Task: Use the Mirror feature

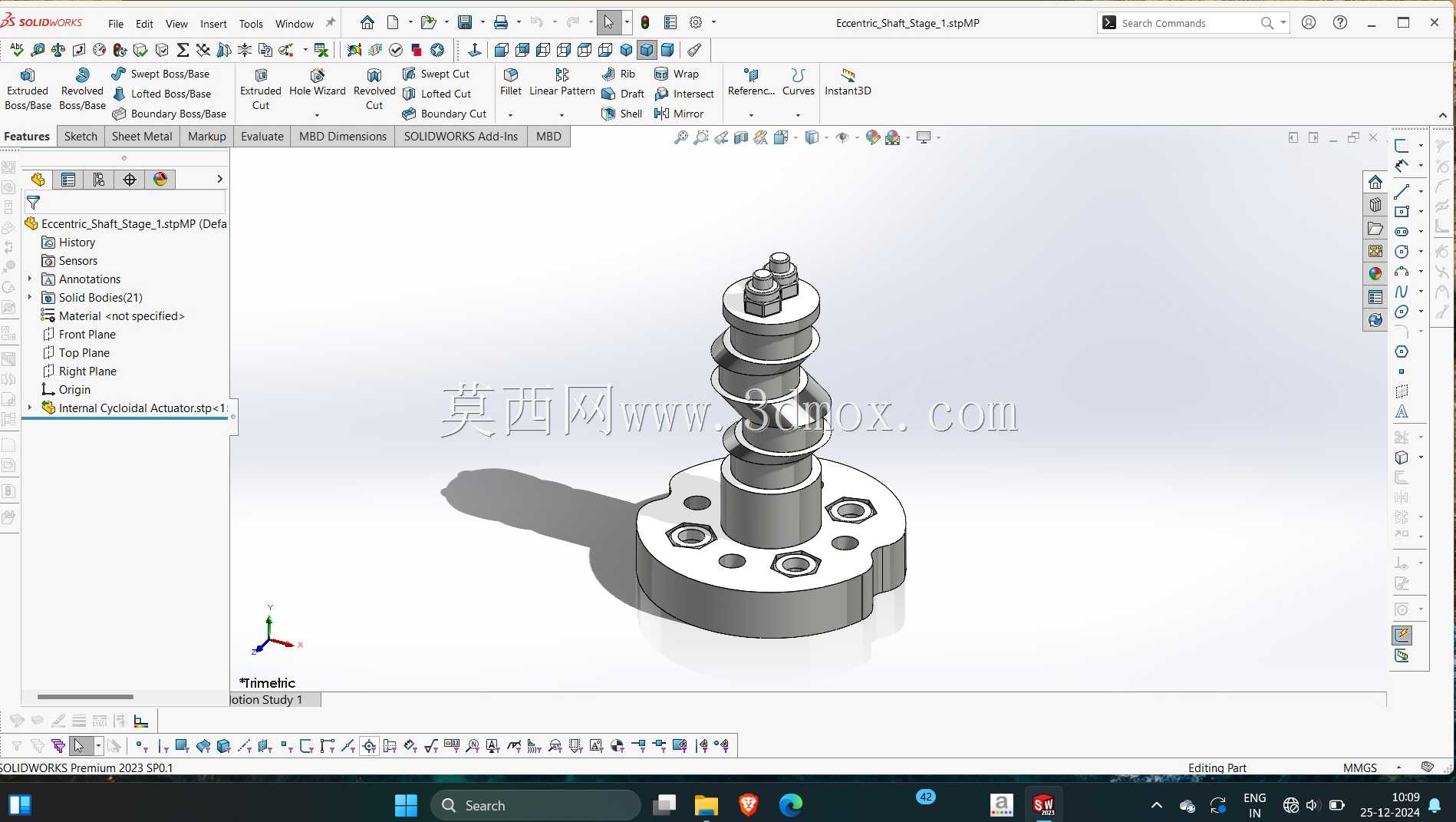Action: pos(679,114)
